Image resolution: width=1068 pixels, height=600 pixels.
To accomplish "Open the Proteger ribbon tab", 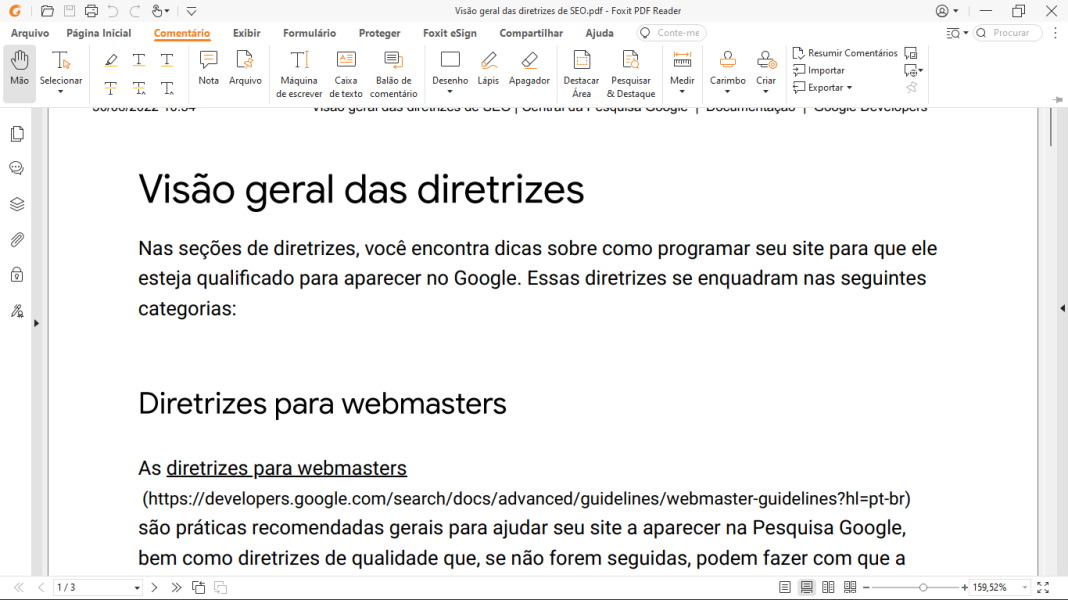I will tap(379, 32).
